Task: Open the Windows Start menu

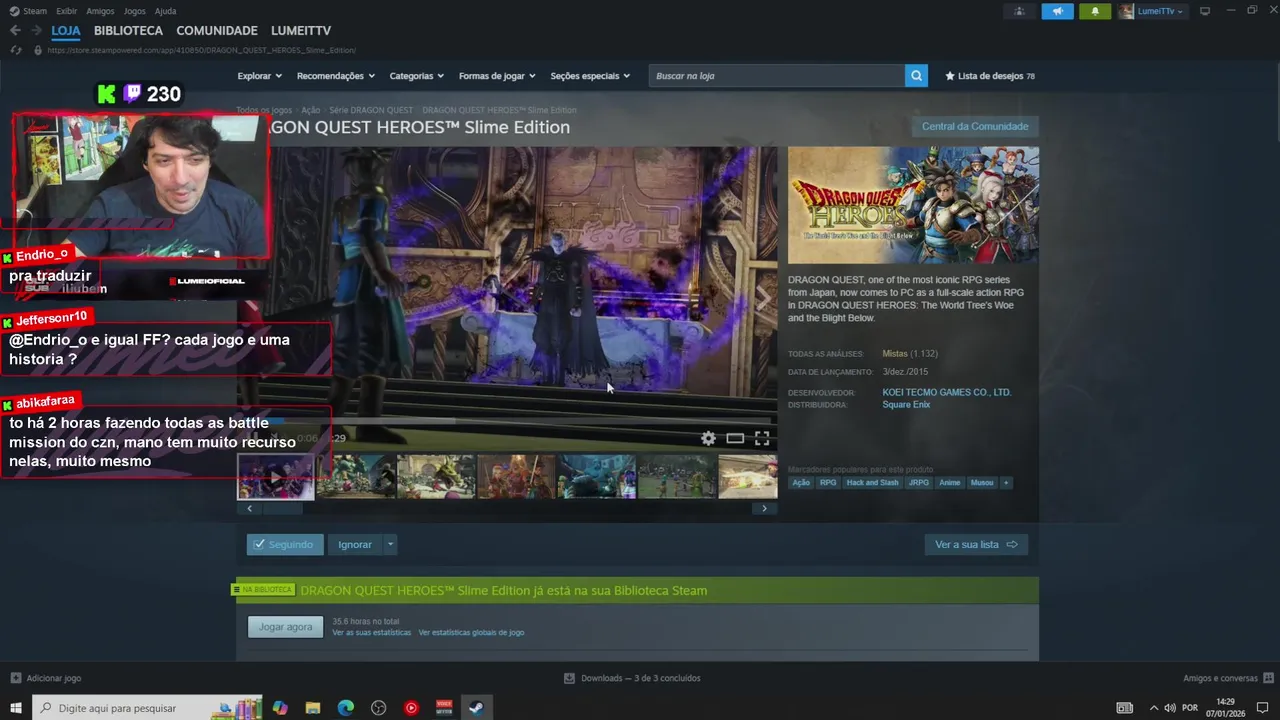Action: pos(16,708)
